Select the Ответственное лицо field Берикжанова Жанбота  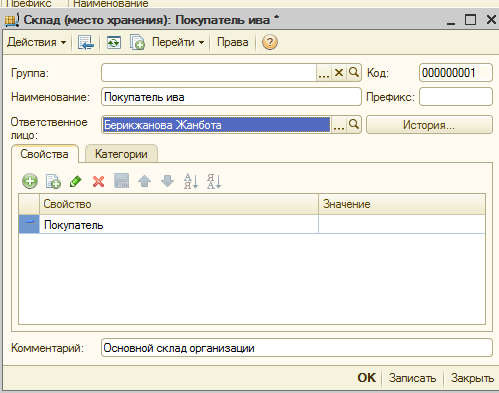pos(216,125)
